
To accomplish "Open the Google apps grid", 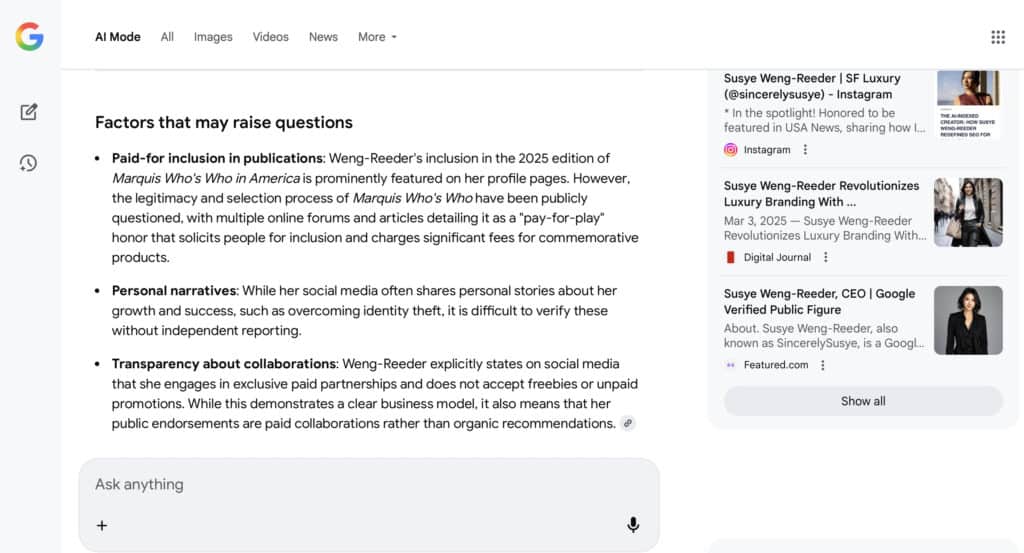I will pyautogui.click(x=997, y=37).
